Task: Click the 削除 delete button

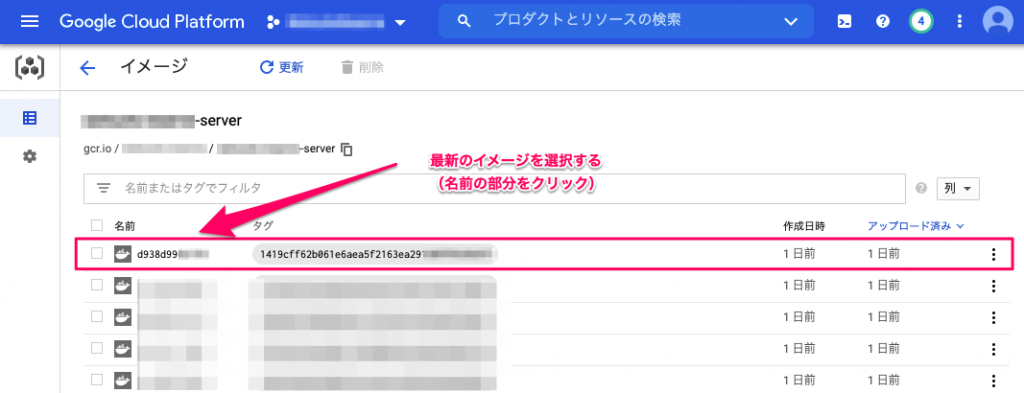Action: point(362,67)
